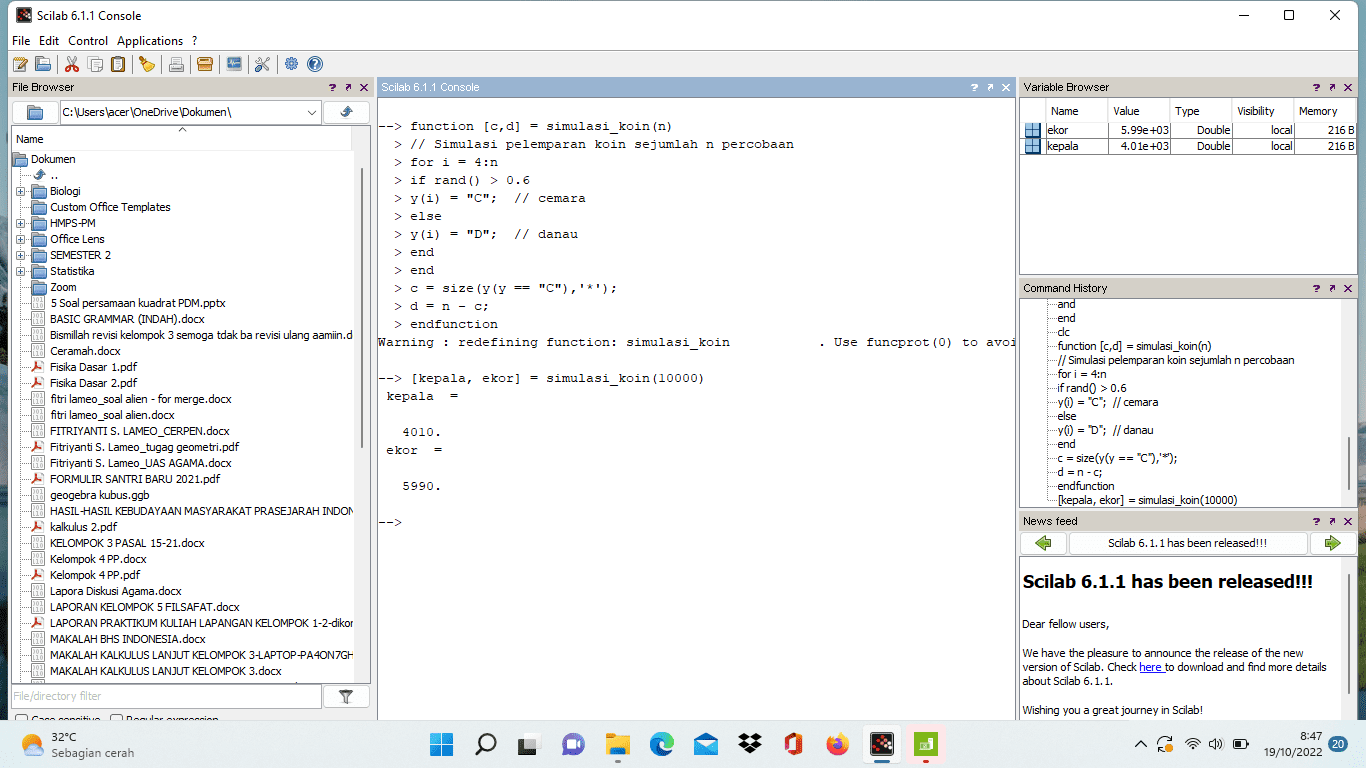Select the Custom Office Templates folder
Screen dimensions: 1366x768
point(110,207)
